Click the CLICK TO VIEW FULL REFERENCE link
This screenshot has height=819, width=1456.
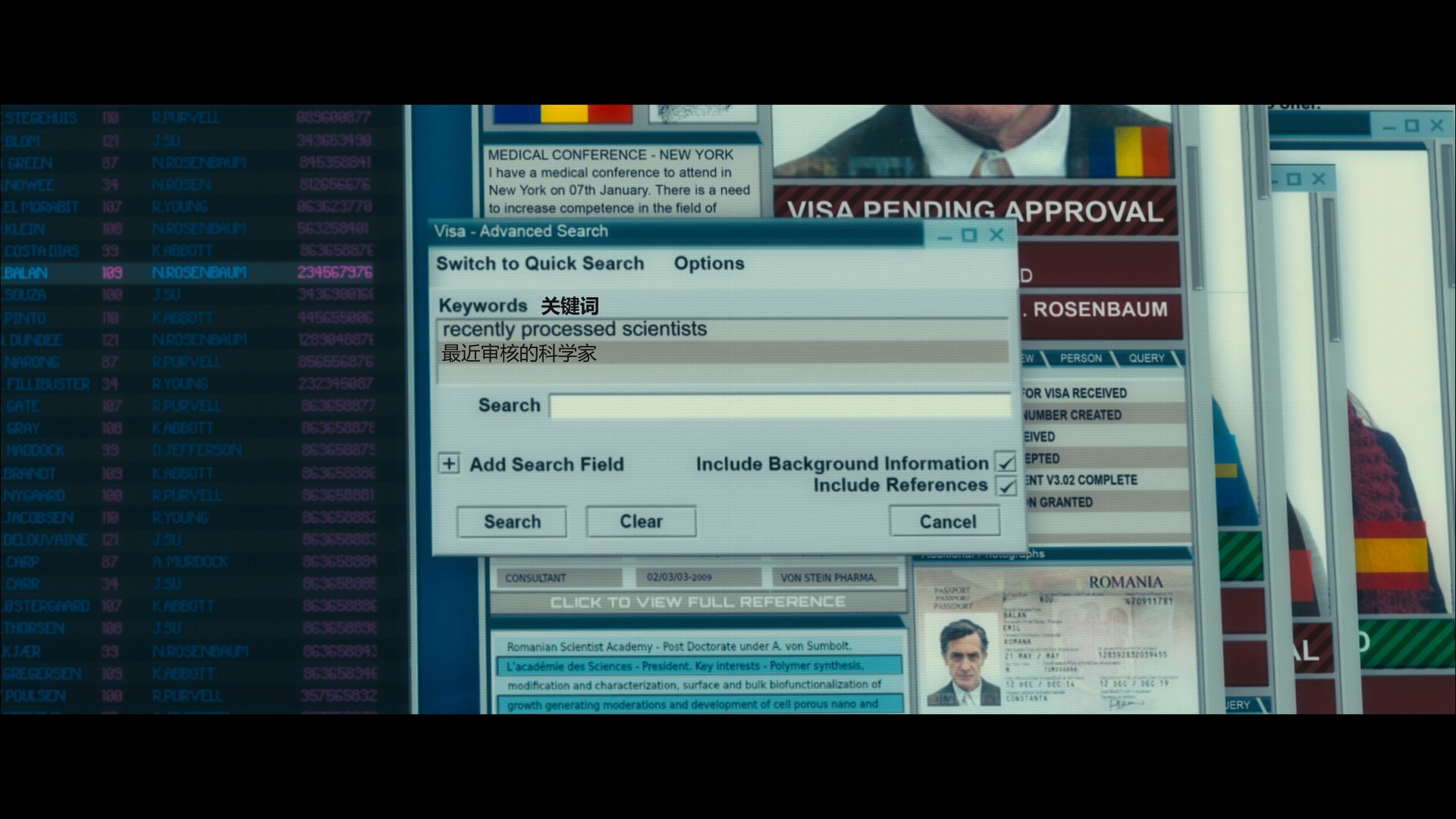point(696,601)
